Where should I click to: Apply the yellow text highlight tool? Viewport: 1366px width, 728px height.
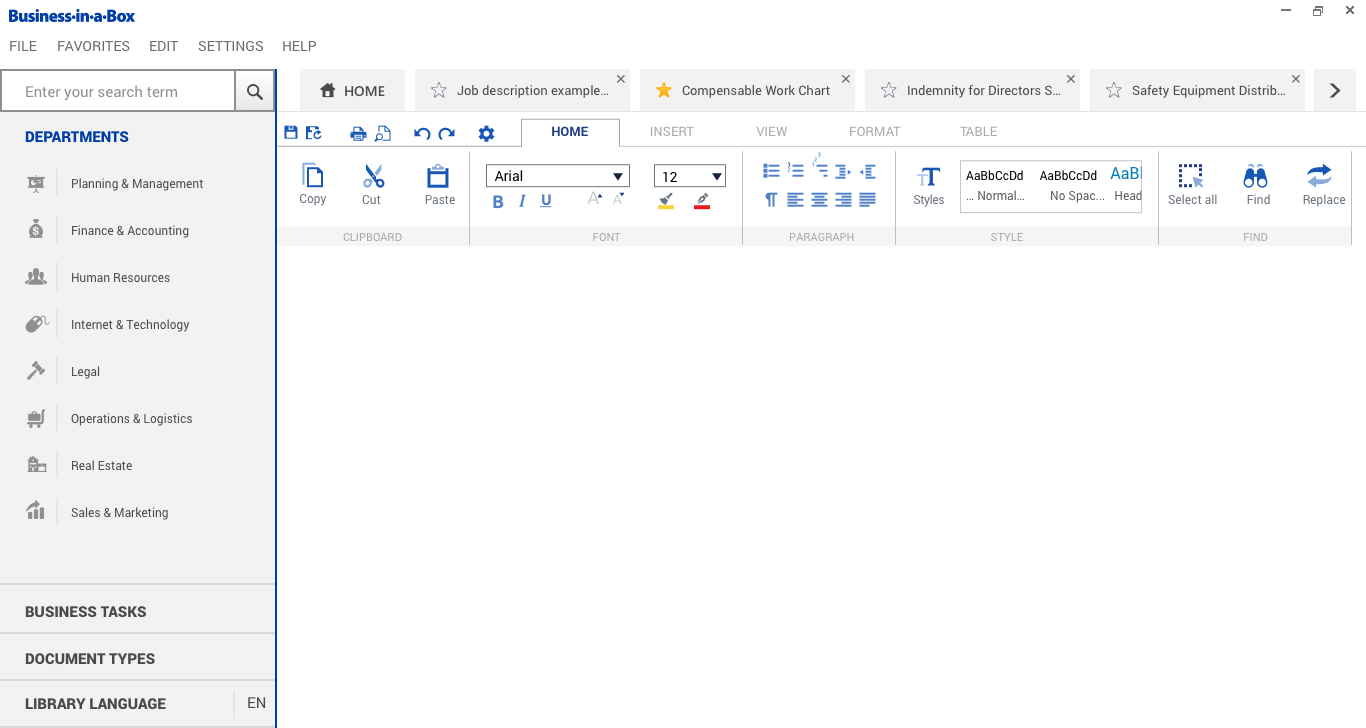[x=666, y=201]
